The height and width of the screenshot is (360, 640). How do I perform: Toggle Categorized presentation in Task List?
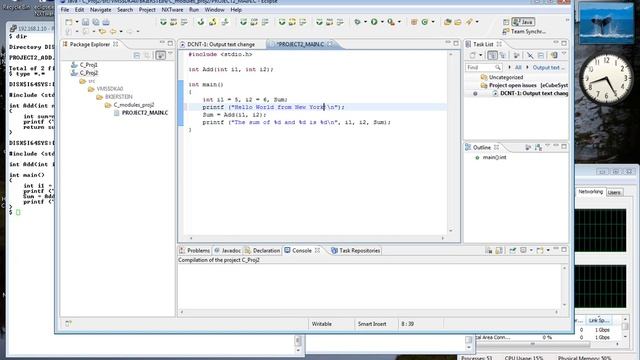pyautogui.click(x=492, y=55)
